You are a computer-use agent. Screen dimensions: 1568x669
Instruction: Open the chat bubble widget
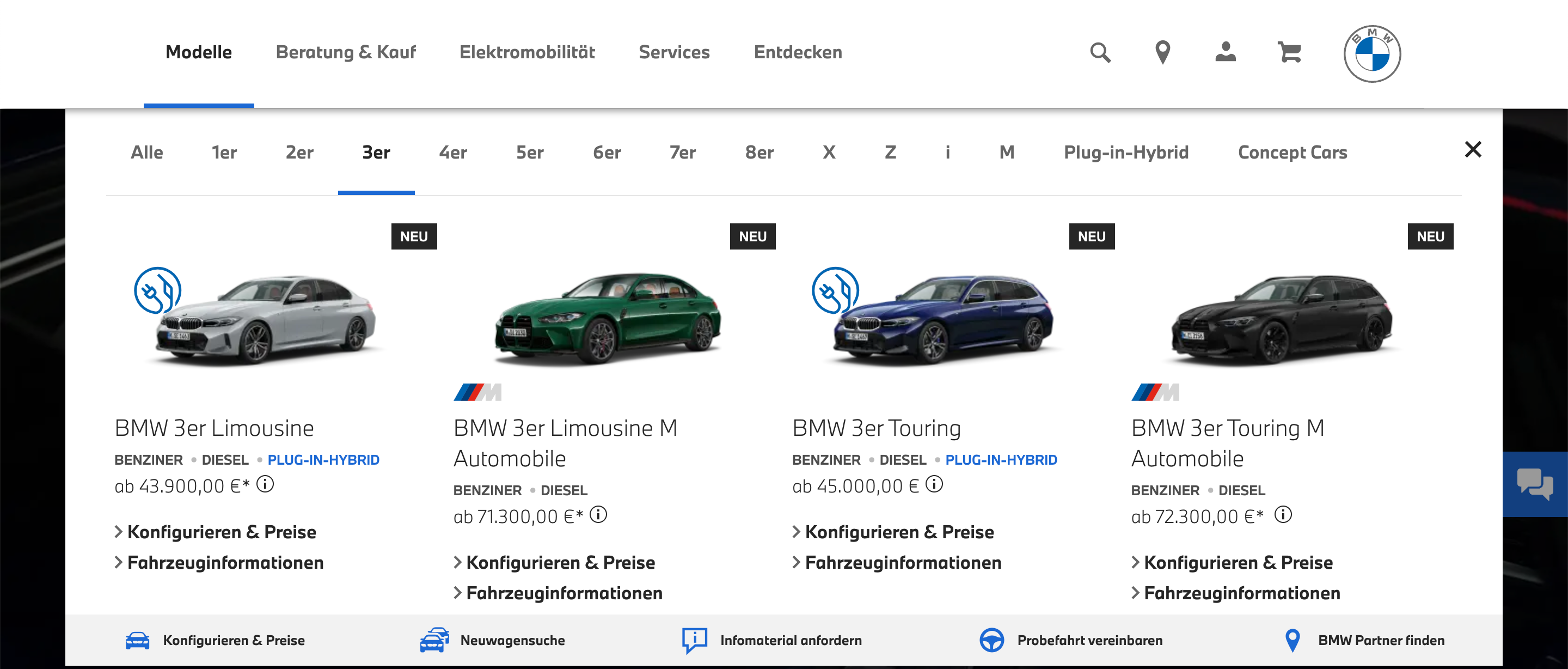pos(1535,484)
